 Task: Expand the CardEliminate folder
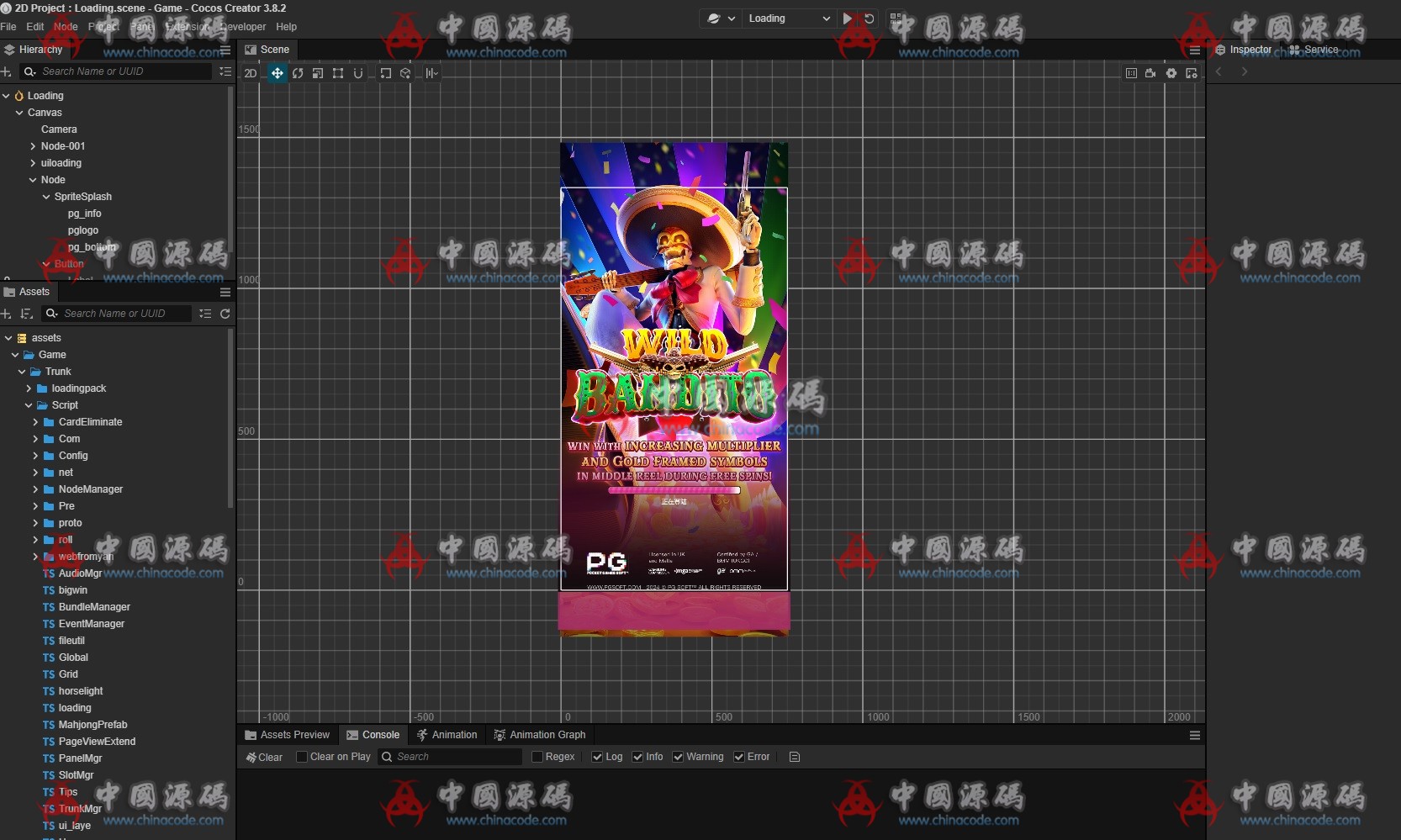(x=35, y=422)
